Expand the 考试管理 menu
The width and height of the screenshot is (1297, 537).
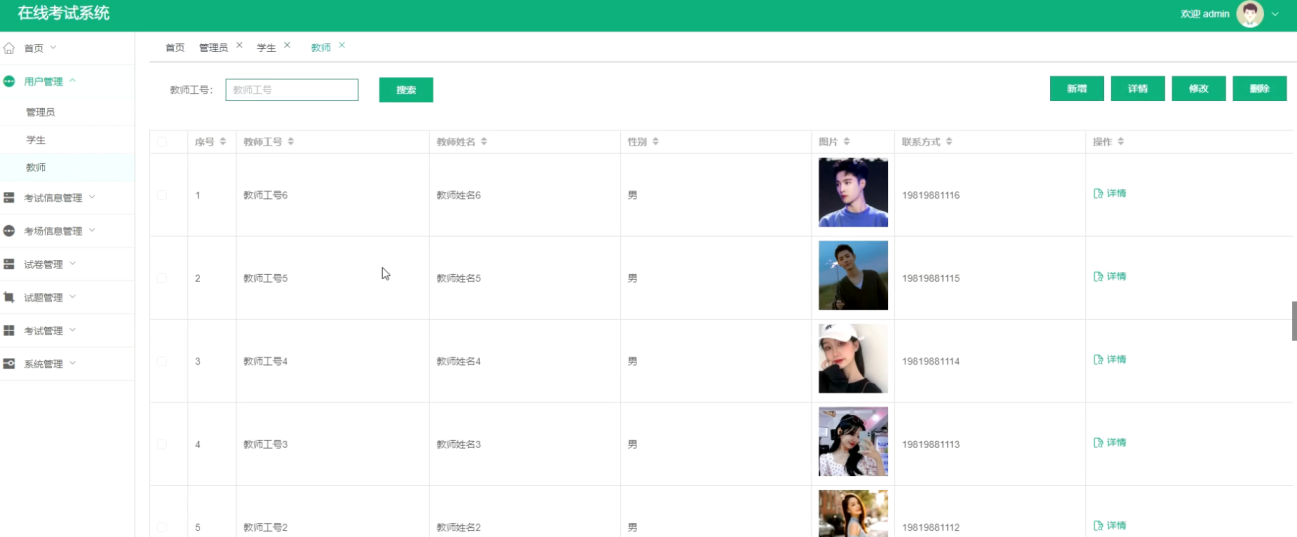tap(72, 330)
